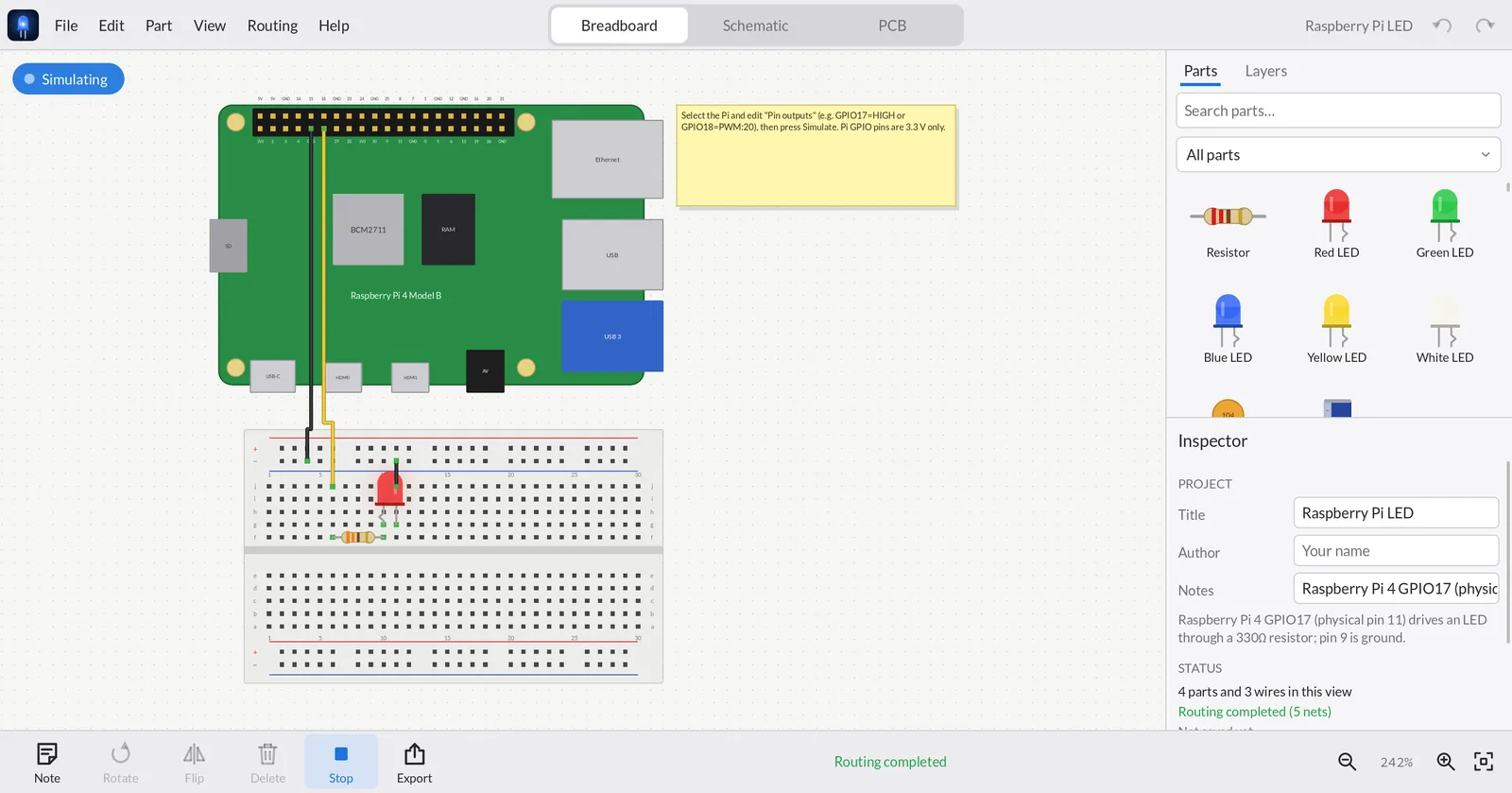The width and height of the screenshot is (1512, 793).
Task: Click the Author name input field
Action: tap(1396, 551)
